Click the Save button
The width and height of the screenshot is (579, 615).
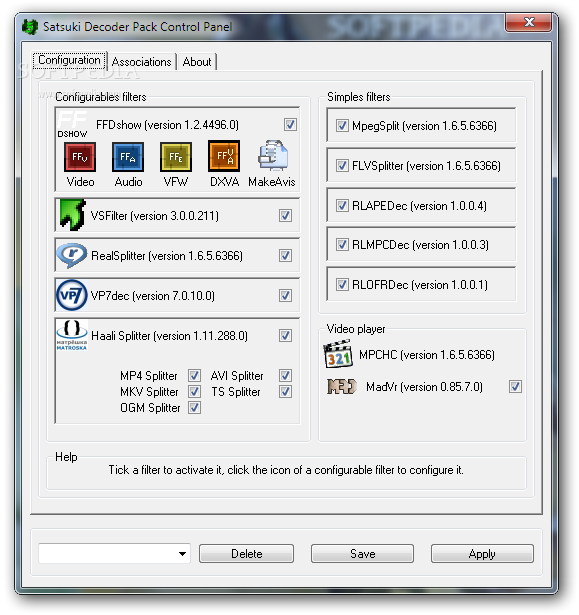tap(362, 553)
